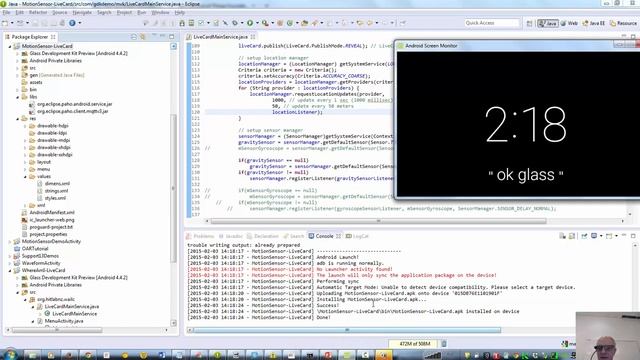Open the Android Virtual Device Manager icon
This screenshot has width=640, height=360.
point(191,23)
